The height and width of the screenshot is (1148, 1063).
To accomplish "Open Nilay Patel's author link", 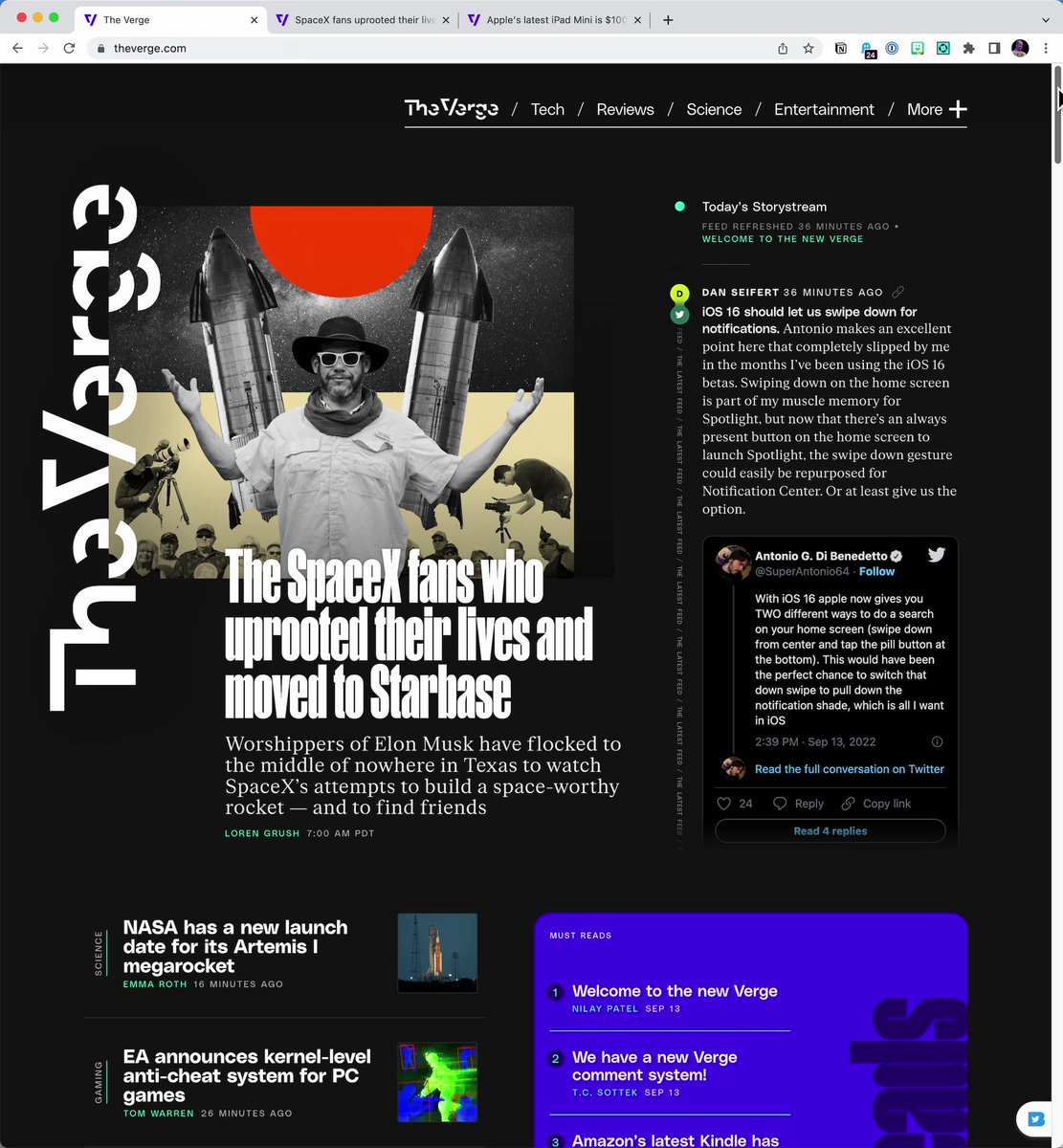I will [x=605, y=1008].
